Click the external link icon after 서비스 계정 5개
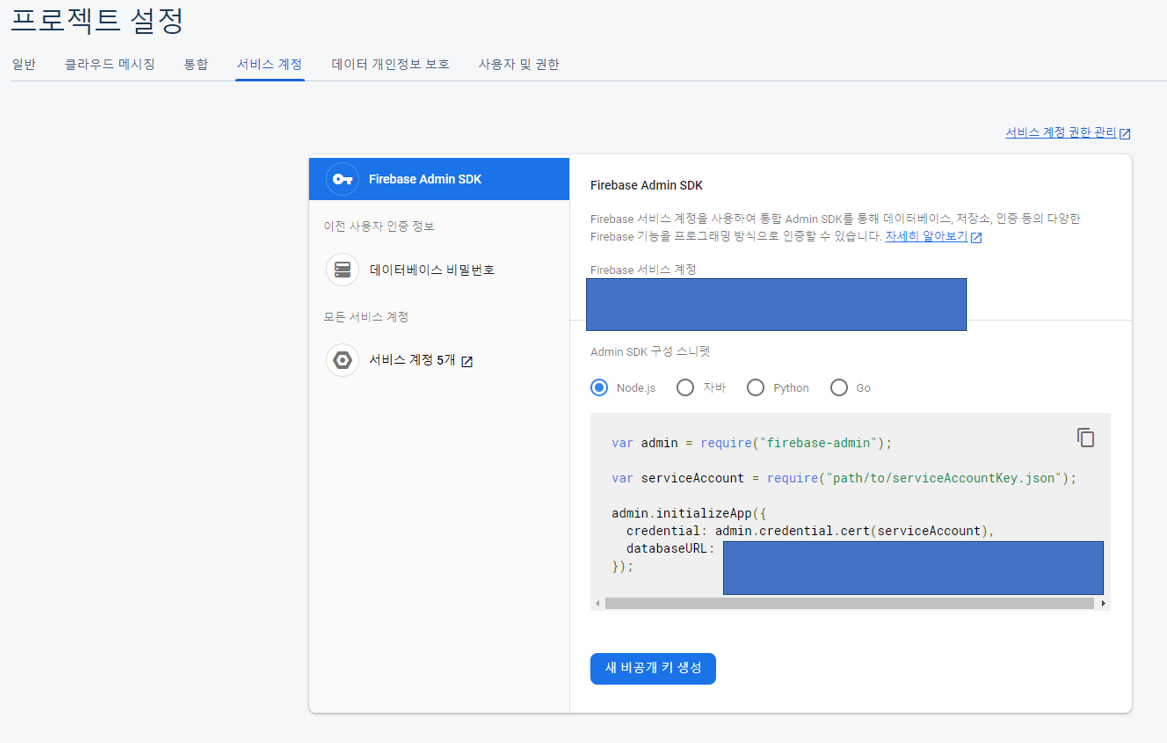The height and width of the screenshot is (743, 1167). click(467, 361)
